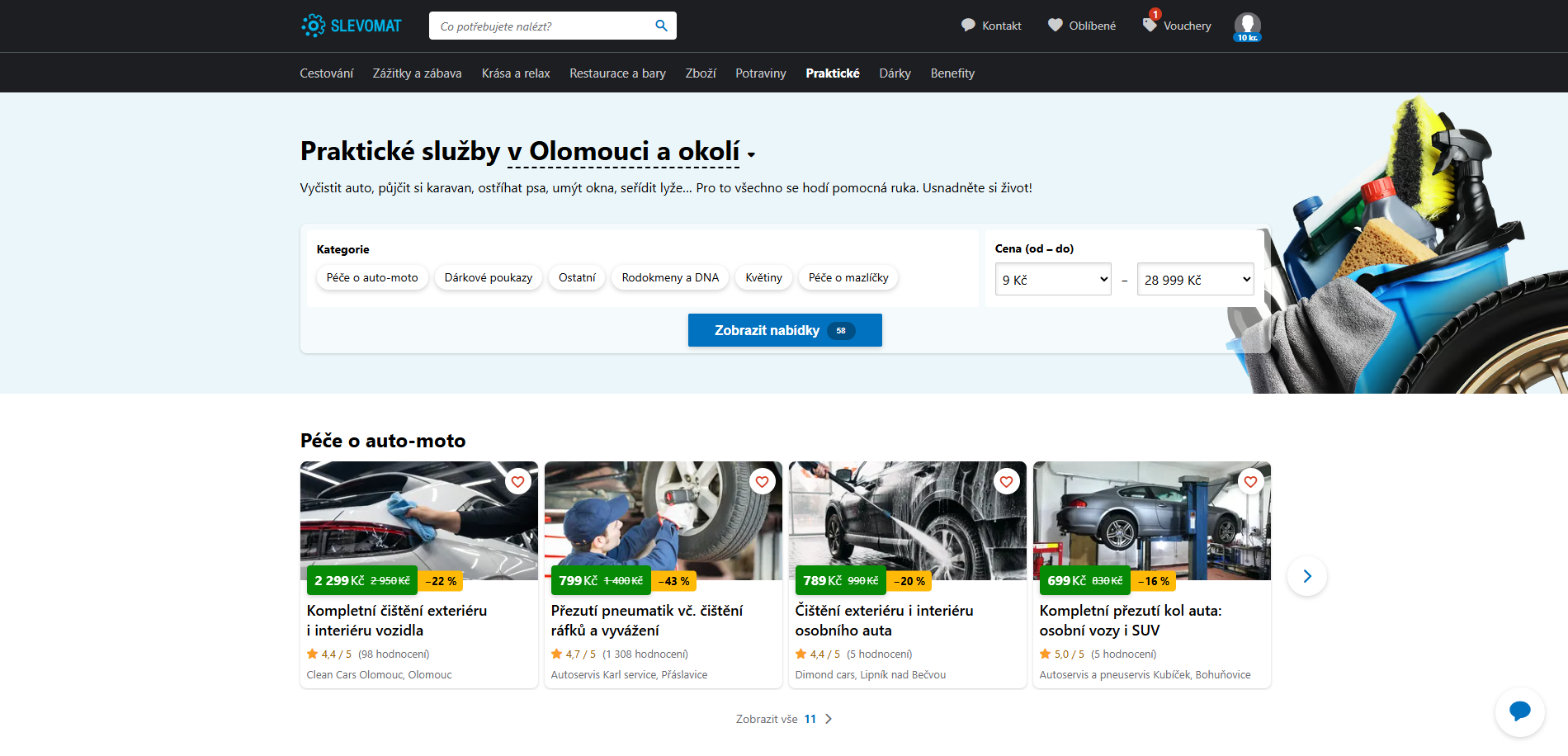Click 1 308 hodnocení rating text
This screenshot has width=1568, height=756.
645,654
